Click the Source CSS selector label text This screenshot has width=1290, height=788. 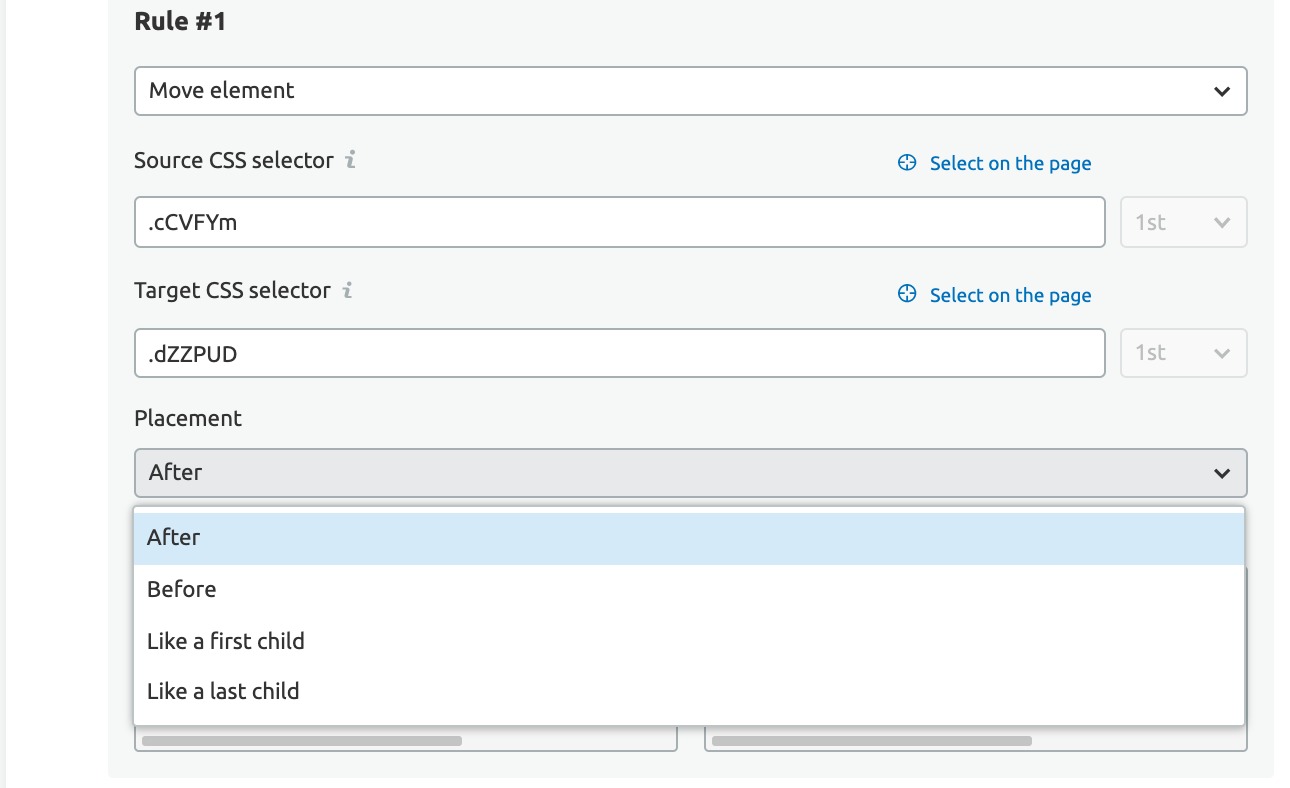click(233, 160)
